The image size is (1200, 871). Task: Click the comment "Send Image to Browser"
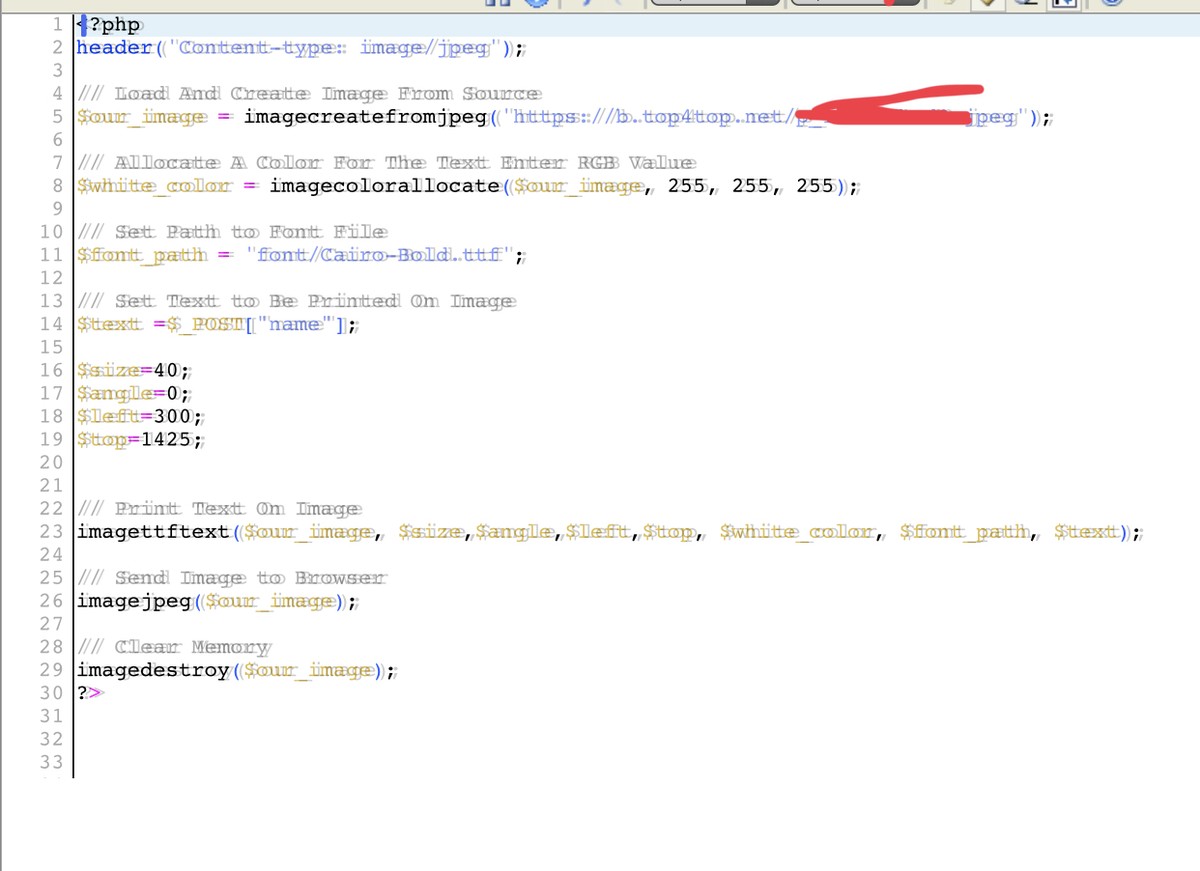232,577
